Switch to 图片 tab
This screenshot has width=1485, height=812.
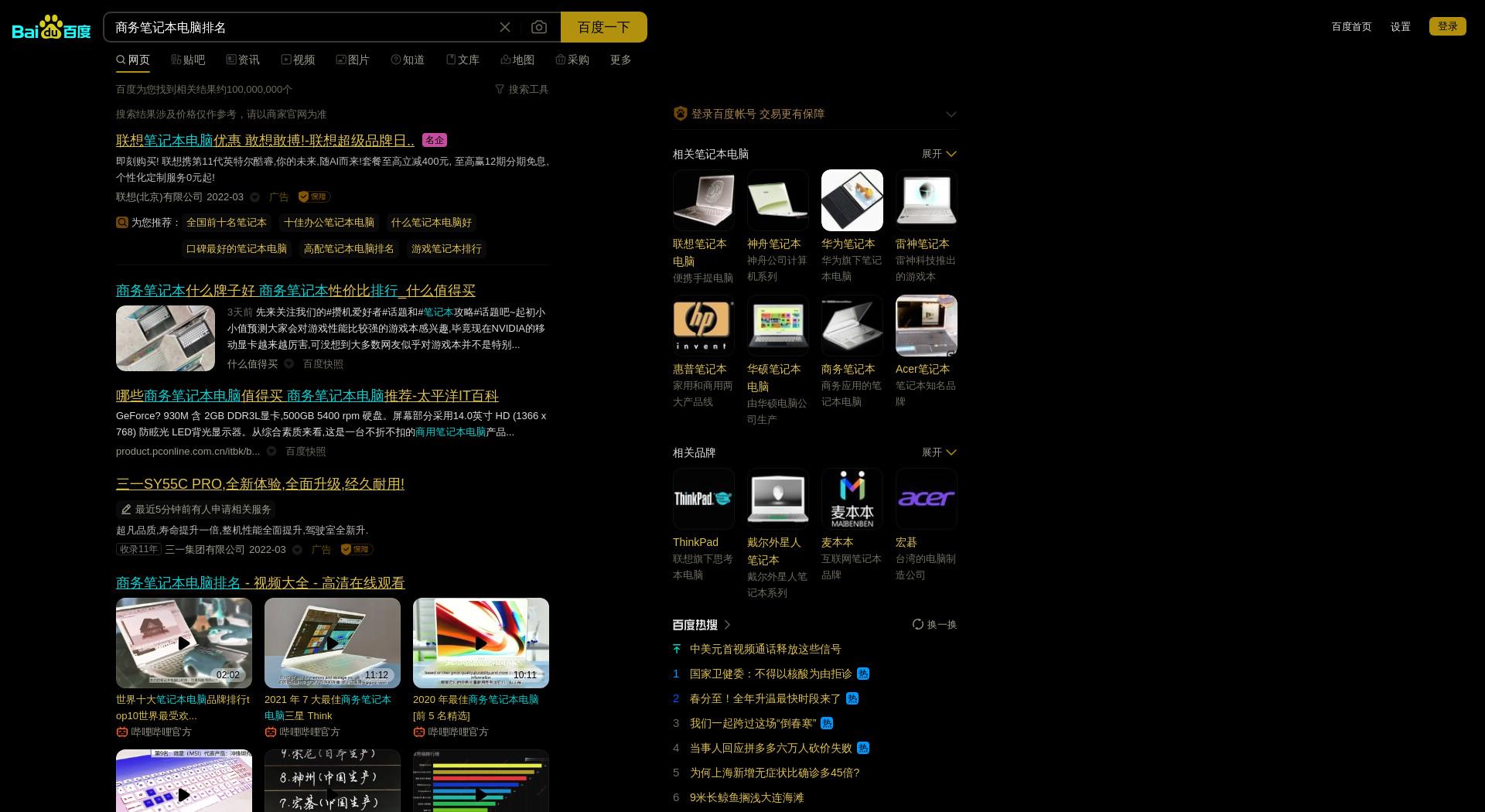(353, 60)
